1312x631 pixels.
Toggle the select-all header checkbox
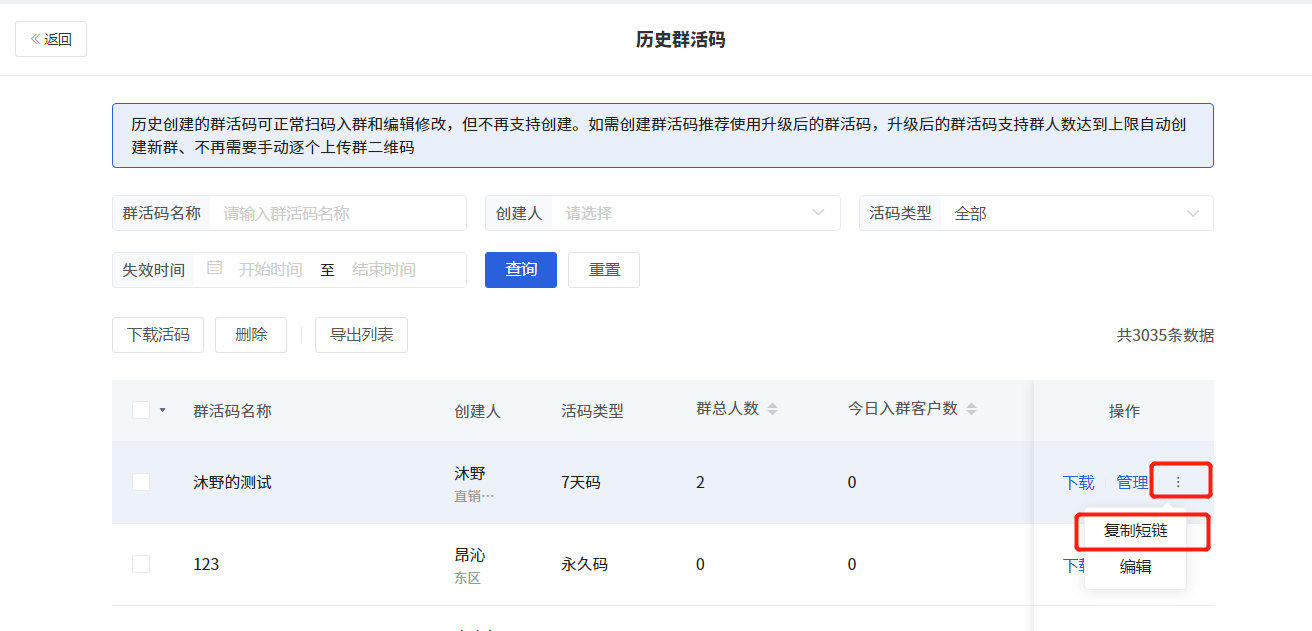tap(141, 410)
